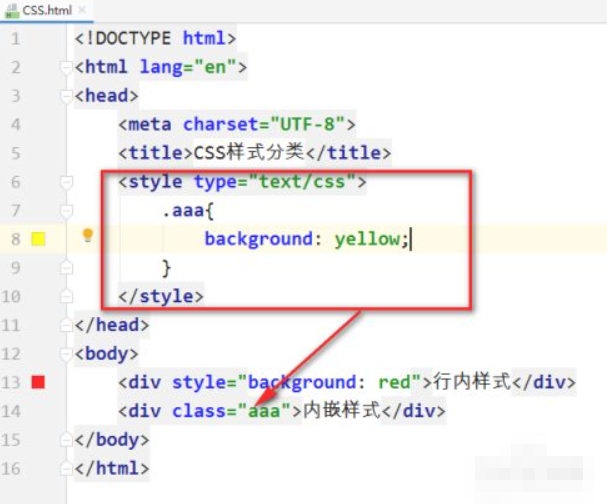This screenshot has height=504, width=607.
Task: Click the "aaa" class attribute value
Action: pos(264,411)
